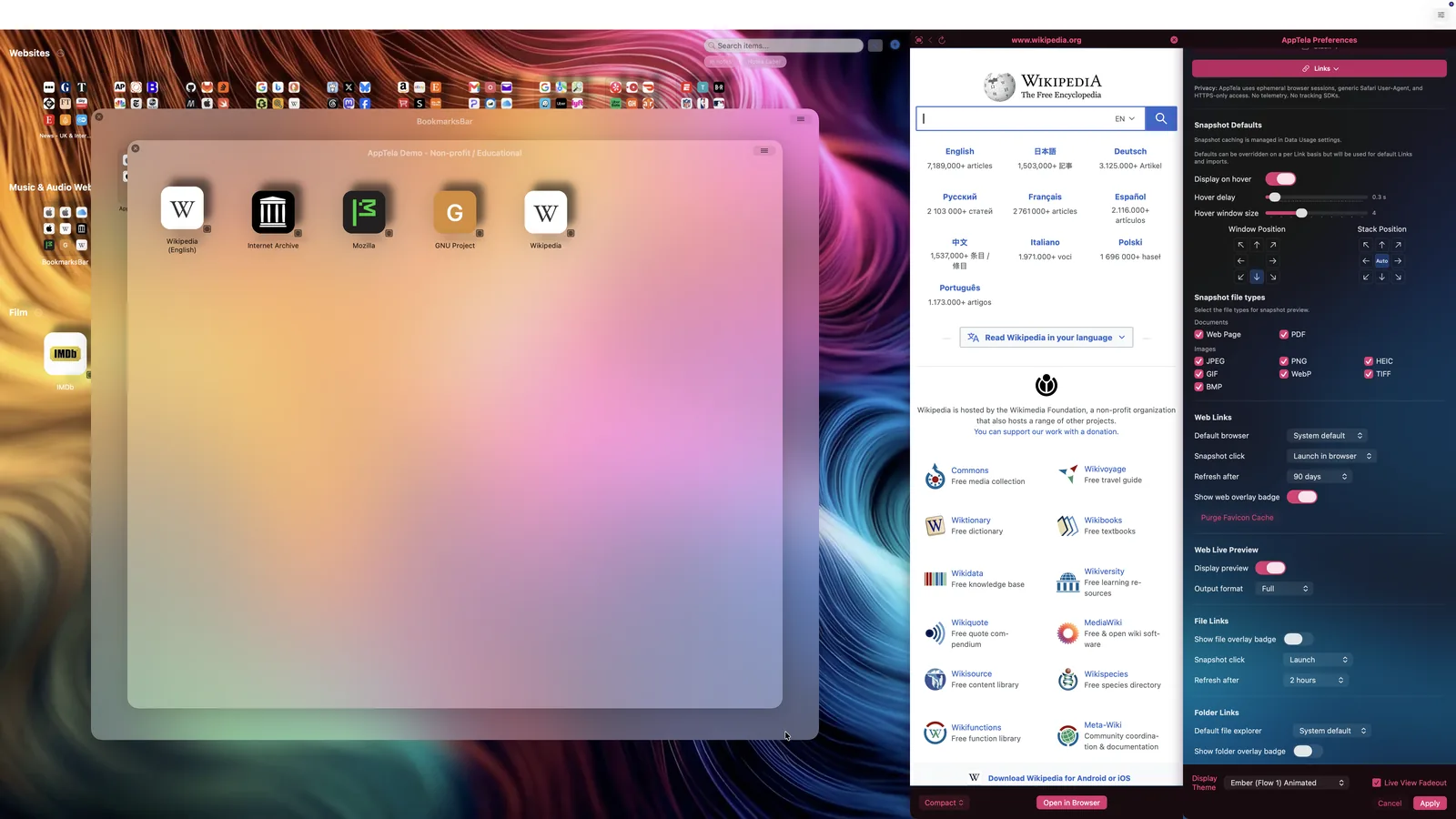
Task: Toggle Show web overlay badge
Action: click(1302, 497)
